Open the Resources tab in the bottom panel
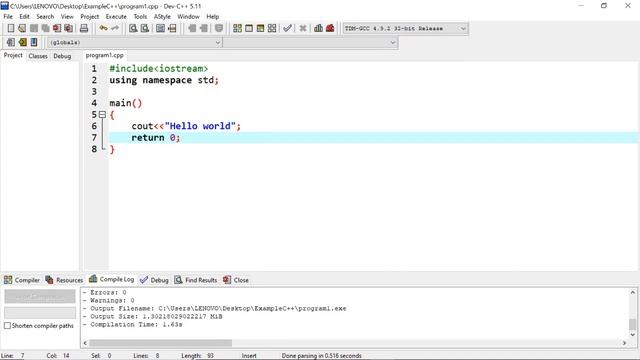Viewport: 640px width, 360px height. pos(64,280)
